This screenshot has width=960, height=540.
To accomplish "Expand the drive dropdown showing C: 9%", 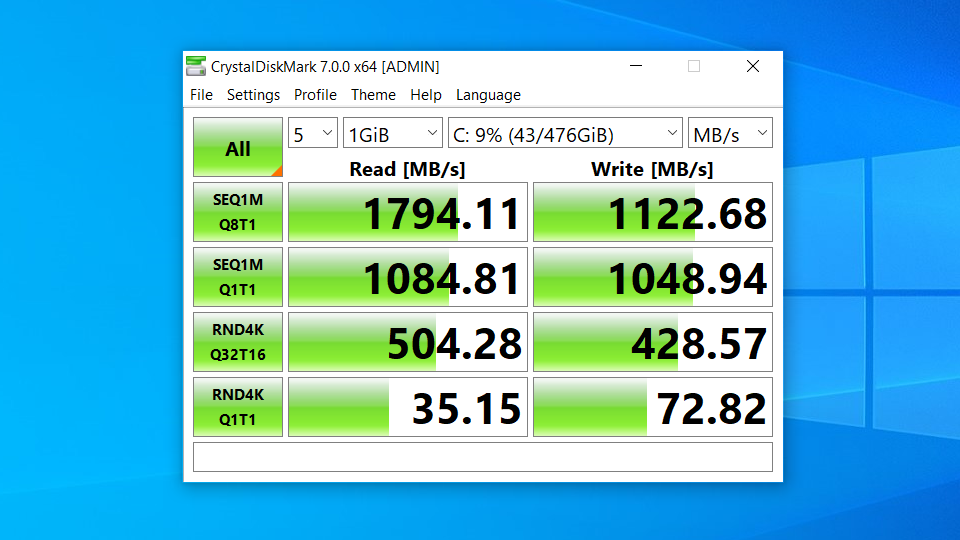I will pos(565,133).
